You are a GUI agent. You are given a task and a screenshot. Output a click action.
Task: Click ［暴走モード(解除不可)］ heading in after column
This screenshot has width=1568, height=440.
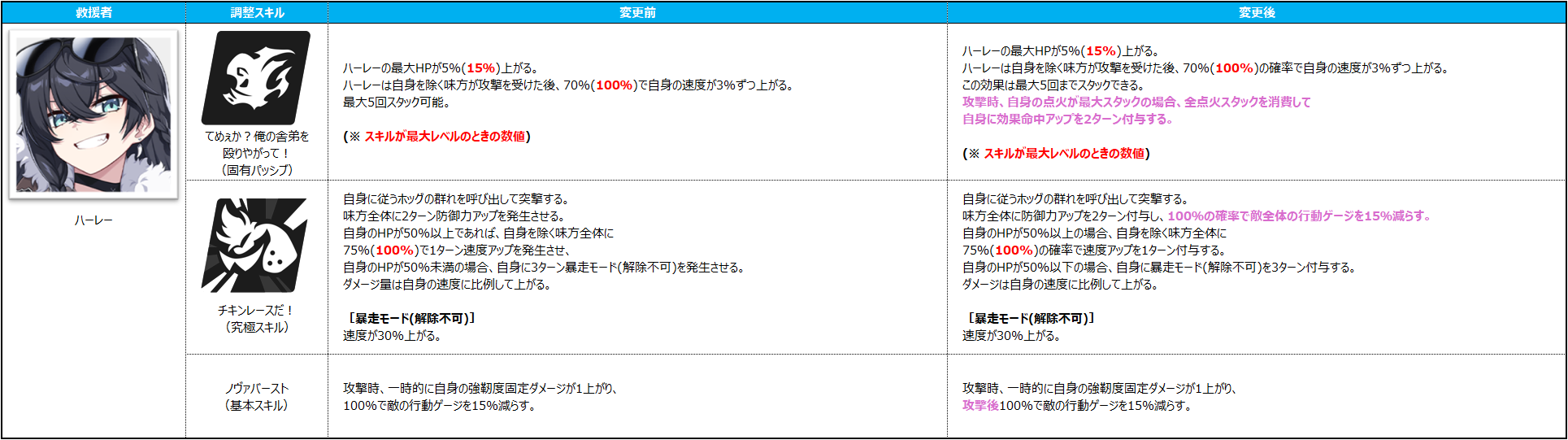tap(1031, 318)
